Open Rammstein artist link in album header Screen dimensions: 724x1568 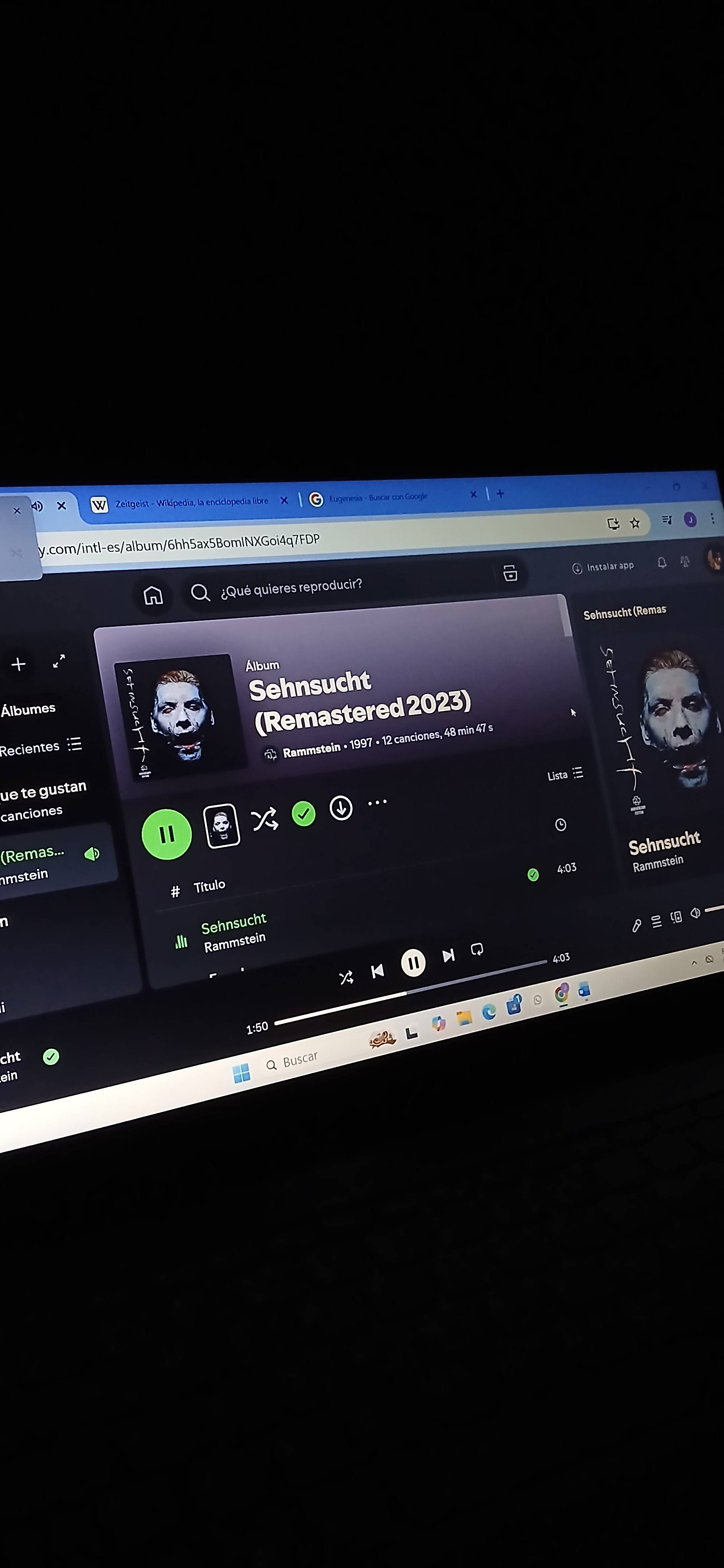pos(312,750)
